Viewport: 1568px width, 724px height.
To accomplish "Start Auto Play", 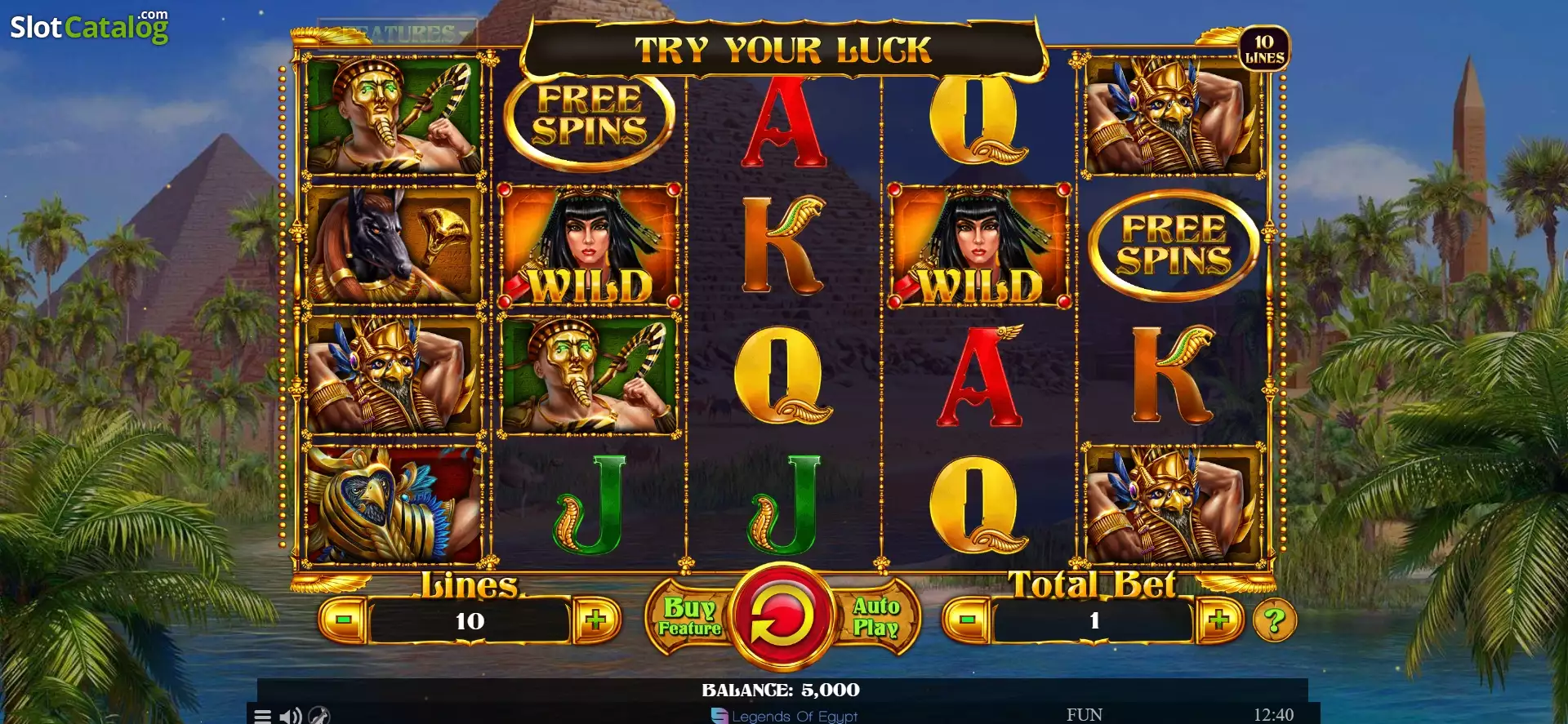I will [x=875, y=617].
